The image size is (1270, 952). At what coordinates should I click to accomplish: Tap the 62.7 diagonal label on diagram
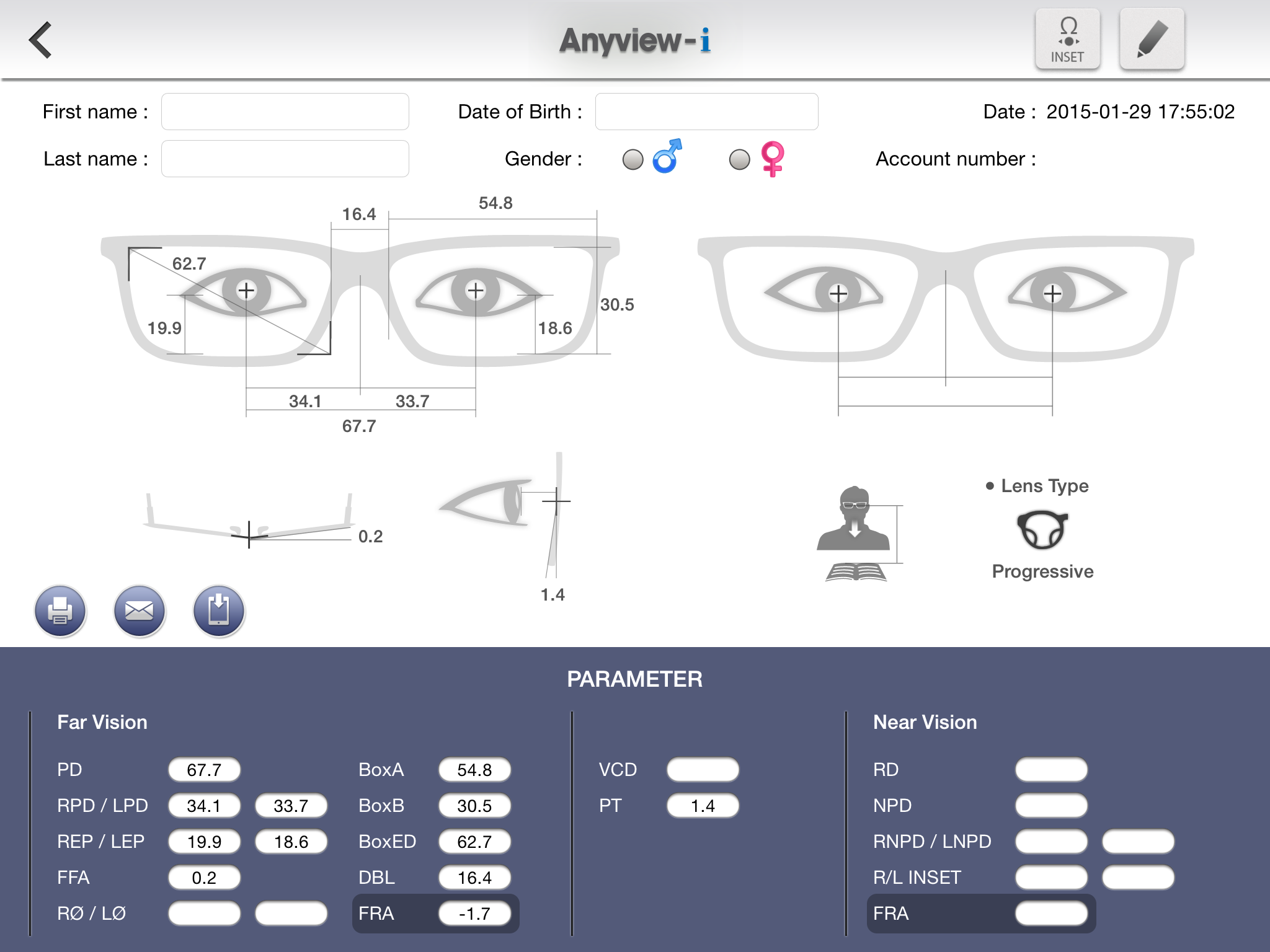189,264
